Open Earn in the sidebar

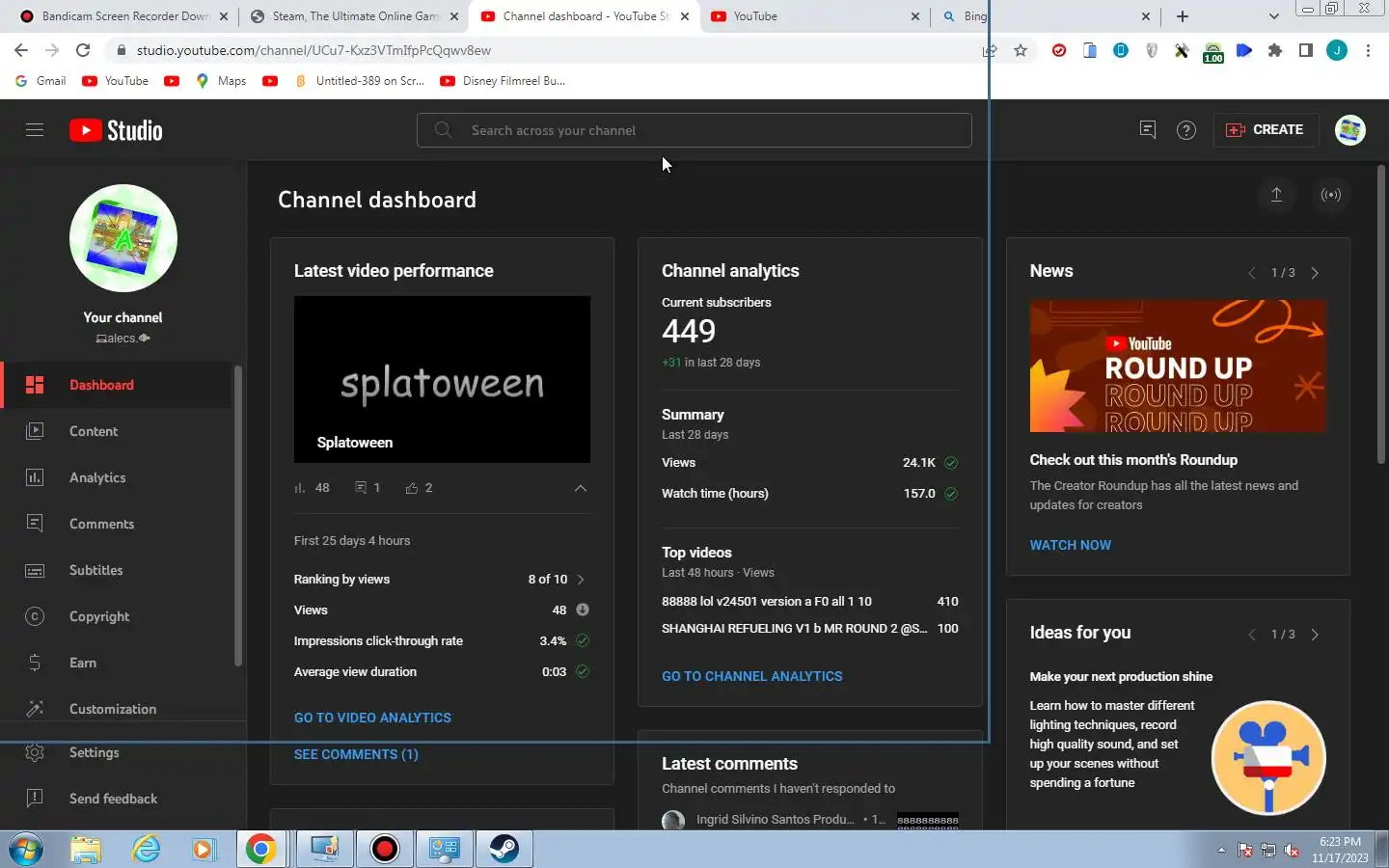pos(118,663)
